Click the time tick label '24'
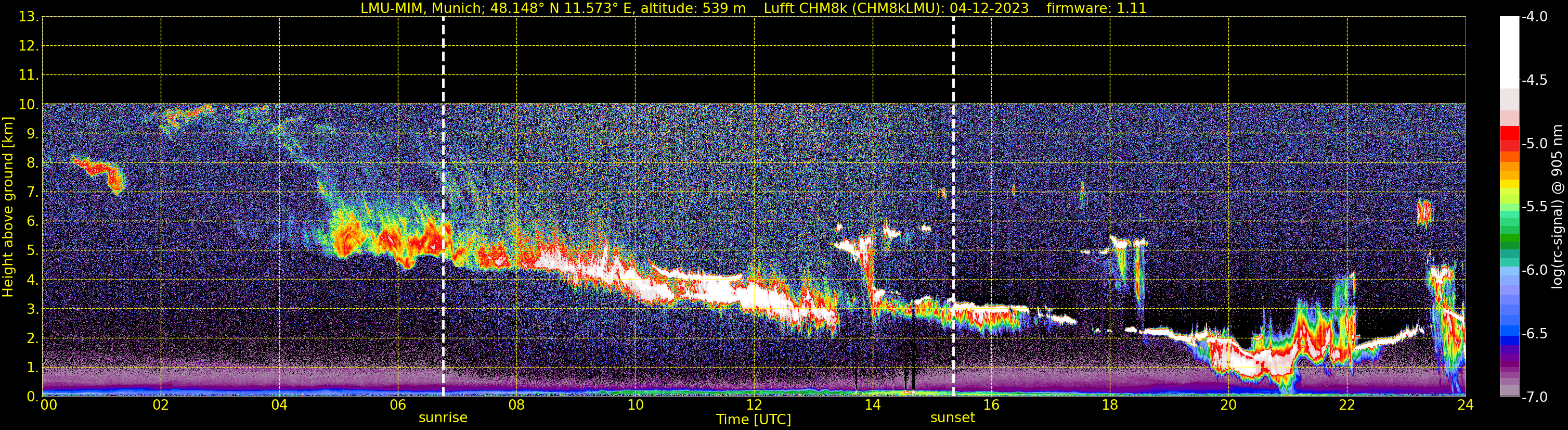Screen dimensions: 1568x430 coord(1466,405)
